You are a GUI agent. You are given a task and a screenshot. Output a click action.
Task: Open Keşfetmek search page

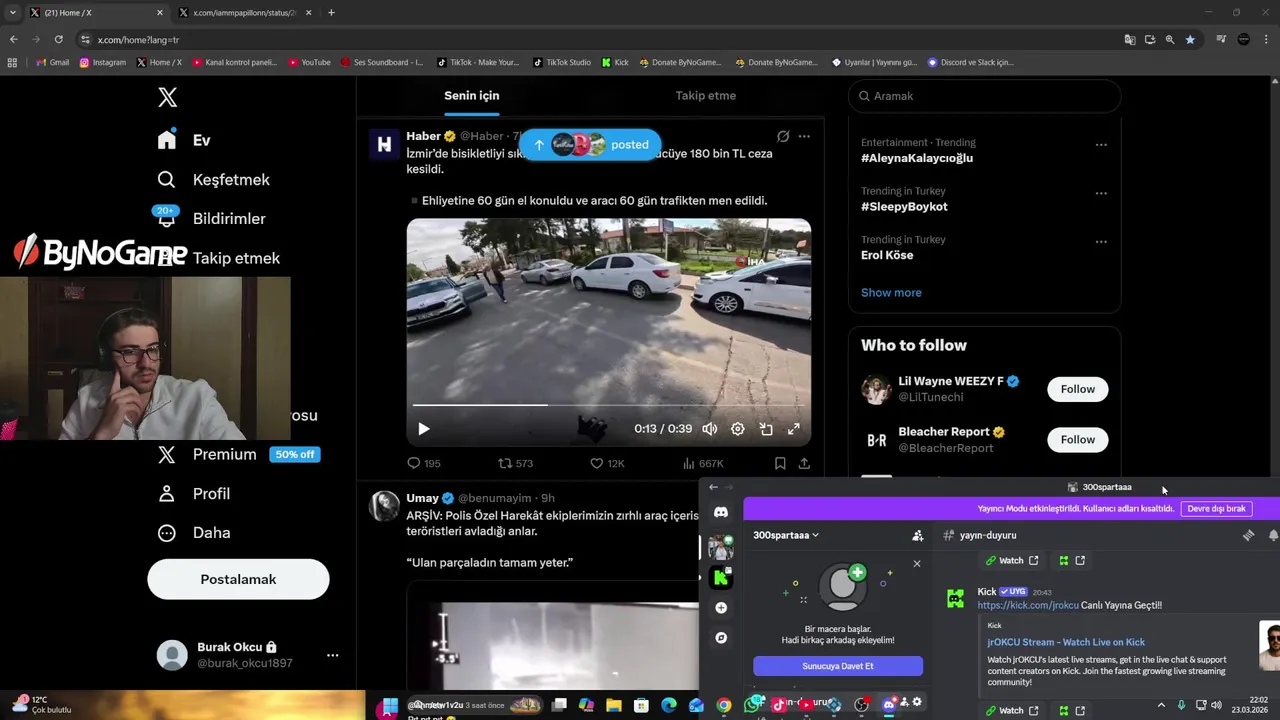(214, 179)
